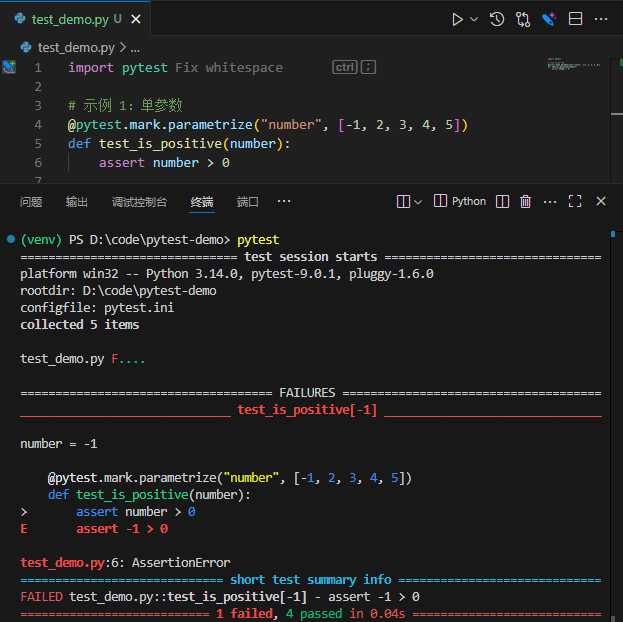Open the file timeline history icon

[497, 19]
